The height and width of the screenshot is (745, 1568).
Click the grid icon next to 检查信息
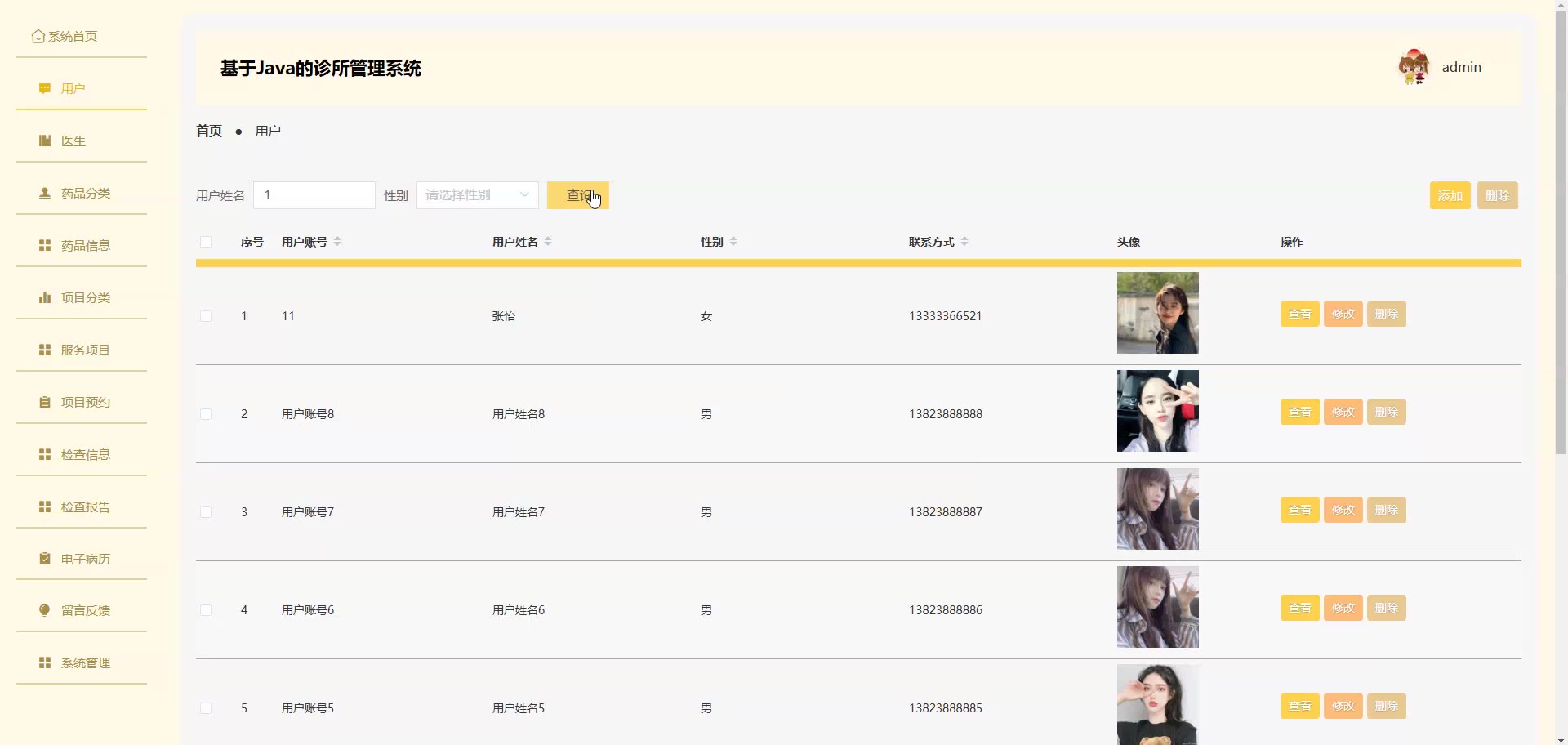[45, 454]
